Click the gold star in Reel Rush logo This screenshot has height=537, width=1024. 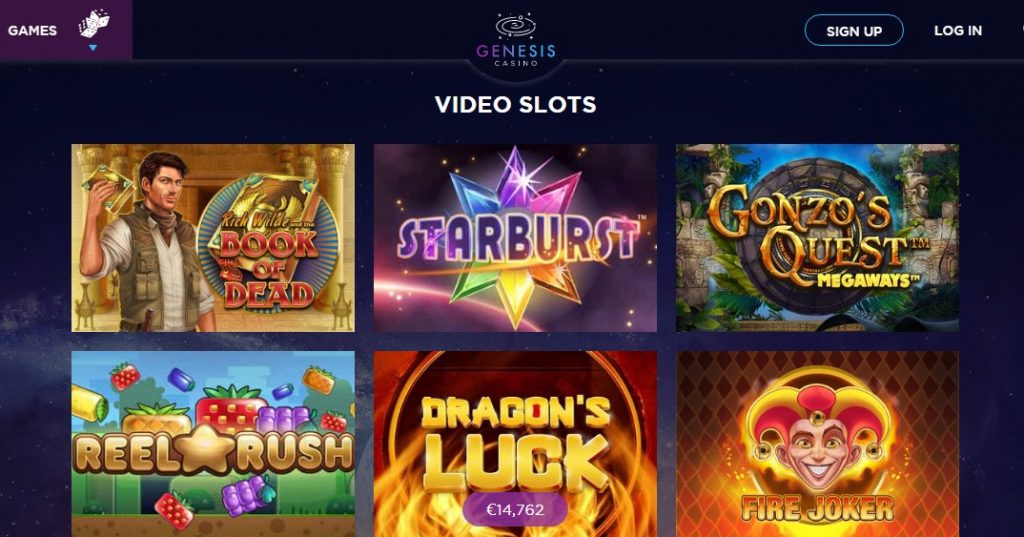[208, 449]
